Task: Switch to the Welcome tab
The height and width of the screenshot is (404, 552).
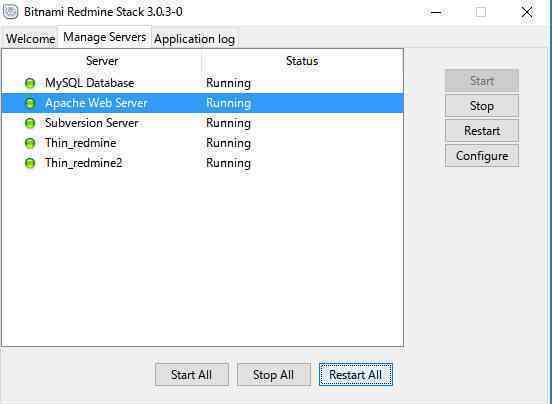Action: 30,38
